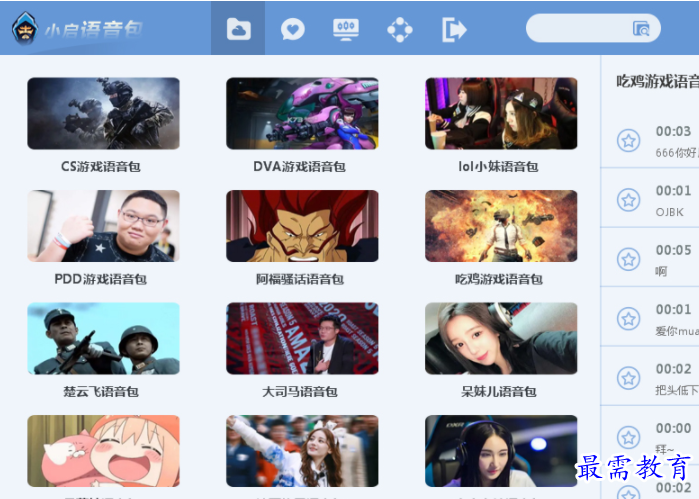Favorite the OJBK clip star
The image size is (699, 499).
point(629,200)
